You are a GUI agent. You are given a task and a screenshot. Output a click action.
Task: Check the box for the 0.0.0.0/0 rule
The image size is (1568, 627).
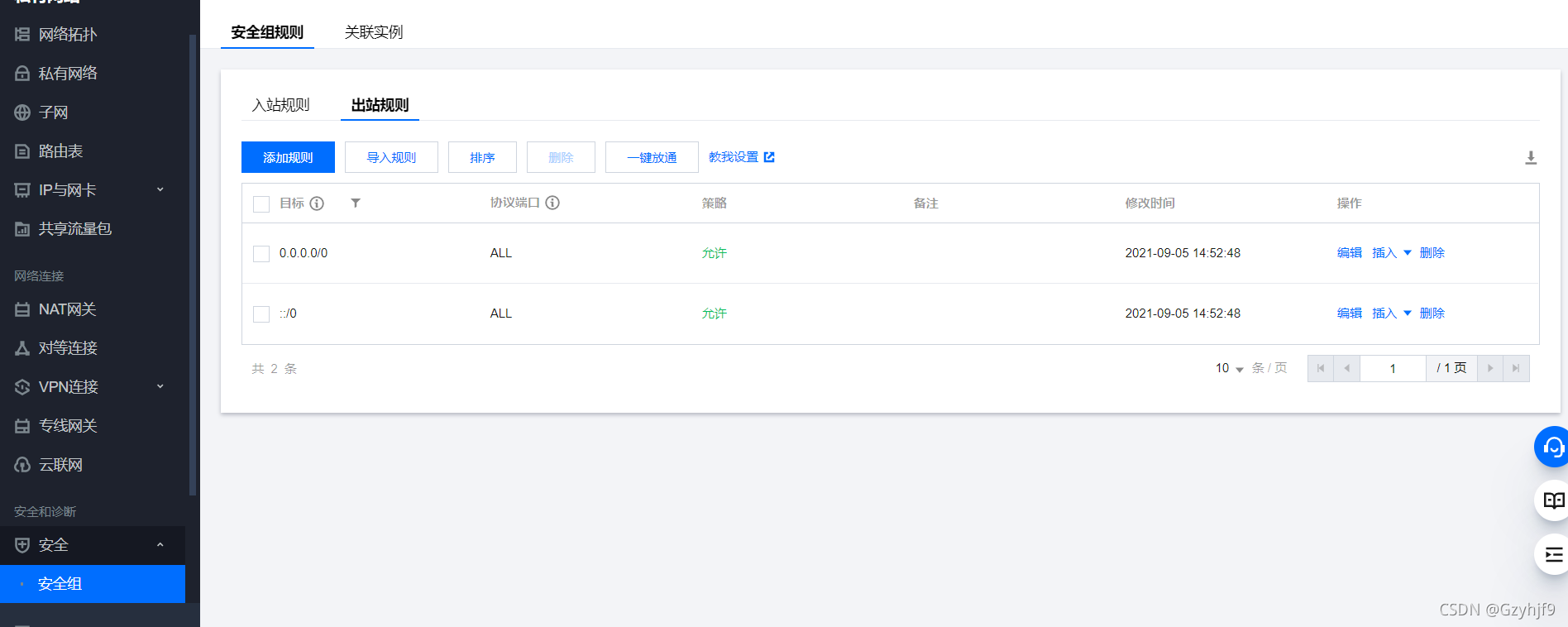point(261,254)
